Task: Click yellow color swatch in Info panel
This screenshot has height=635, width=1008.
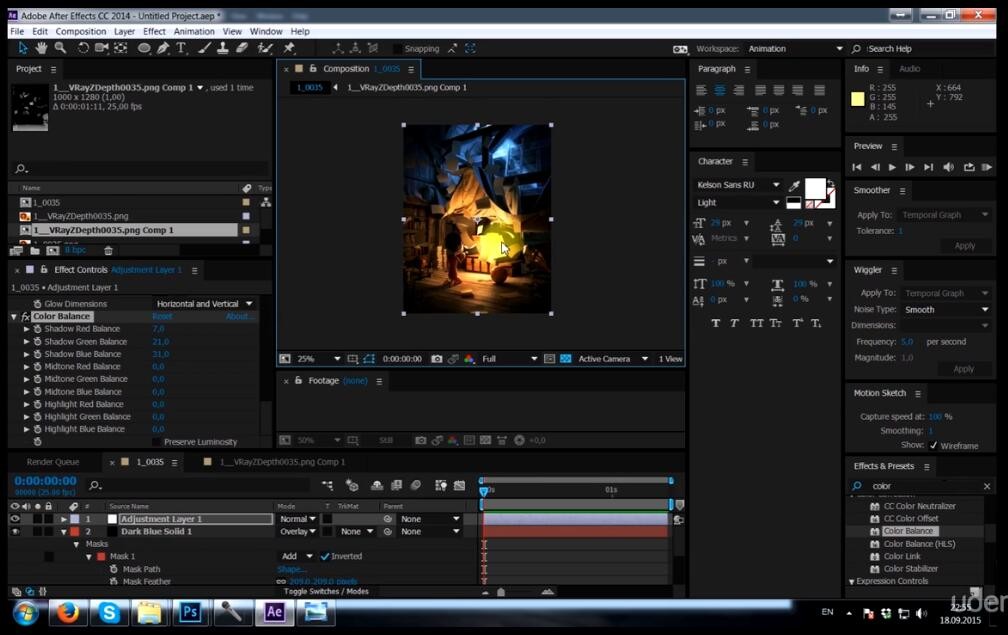Action: [x=858, y=98]
